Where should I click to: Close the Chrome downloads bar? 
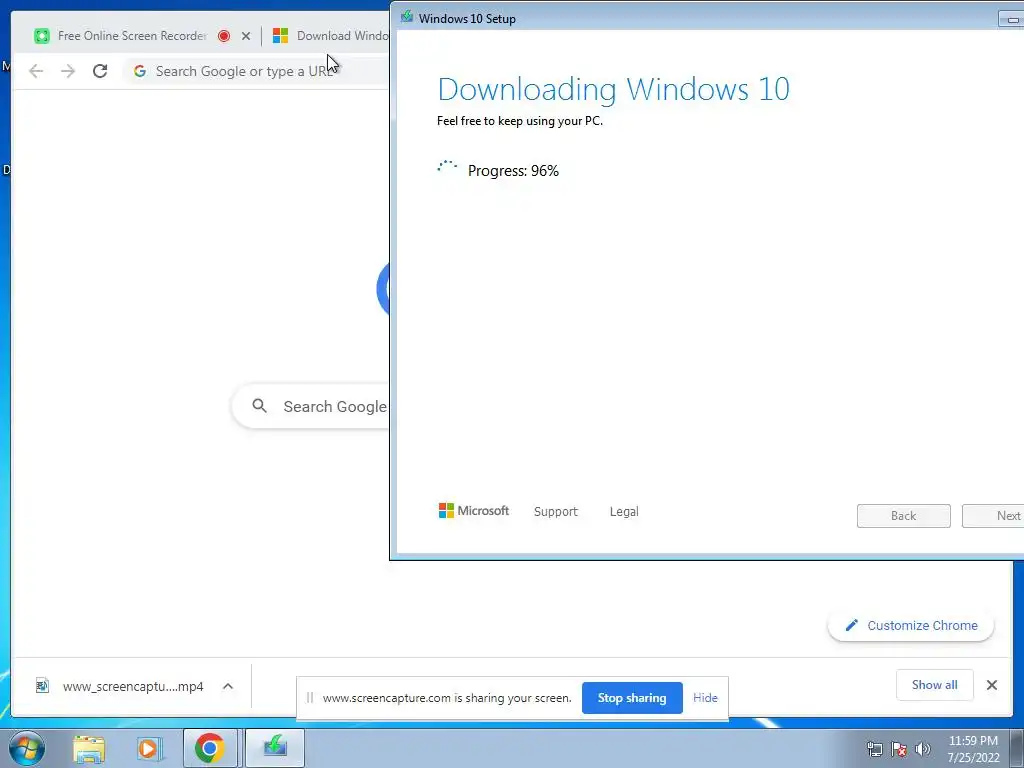click(991, 685)
